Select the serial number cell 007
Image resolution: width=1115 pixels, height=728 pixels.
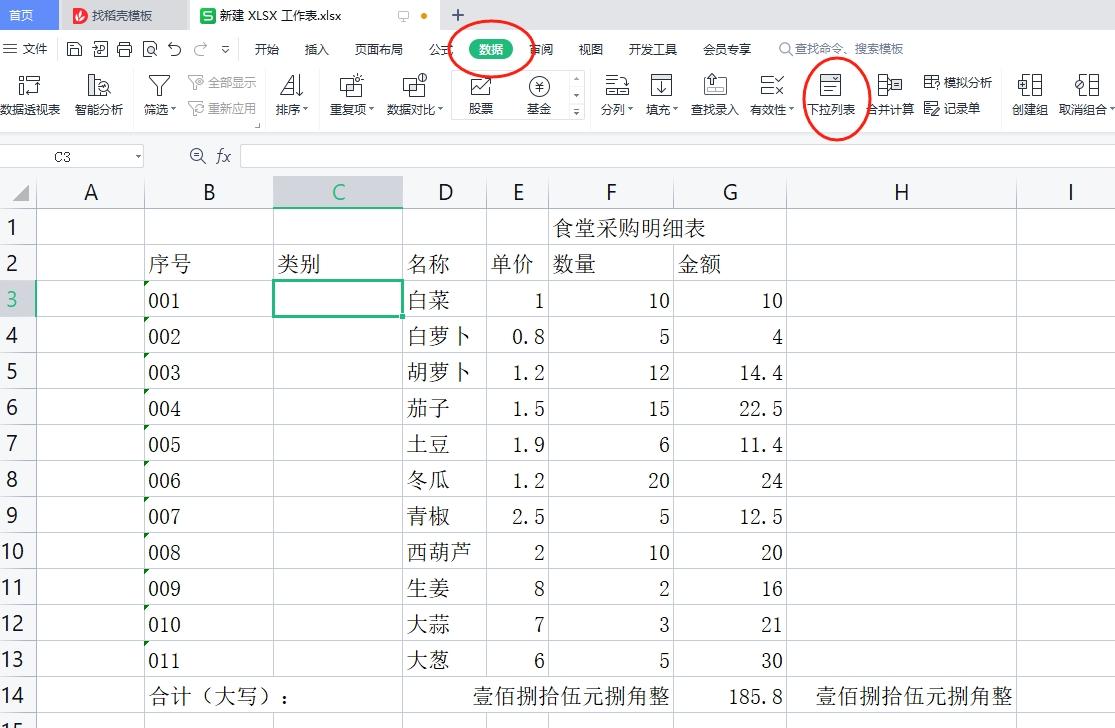click(209, 516)
